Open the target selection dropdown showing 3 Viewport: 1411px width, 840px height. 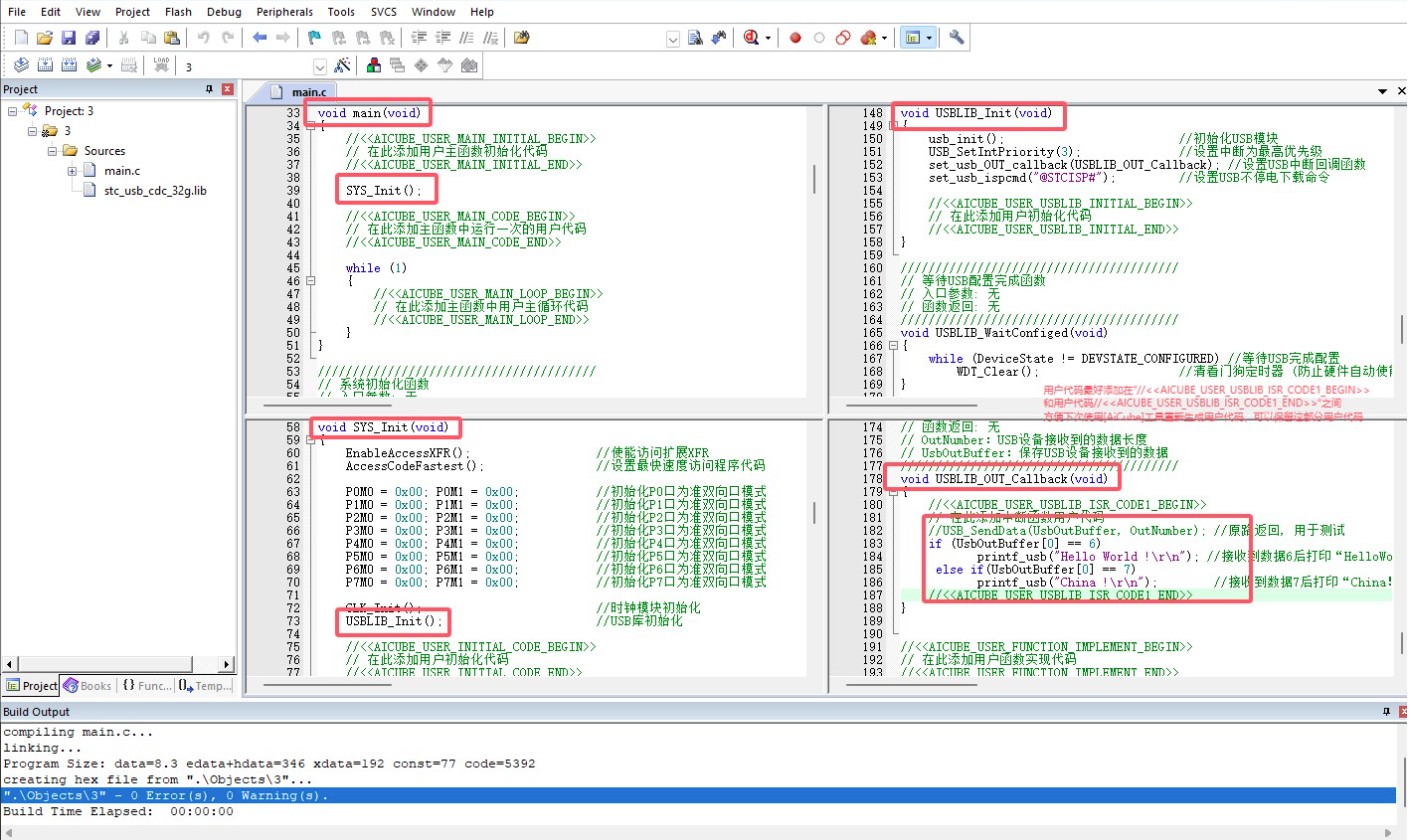pos(320,67)
